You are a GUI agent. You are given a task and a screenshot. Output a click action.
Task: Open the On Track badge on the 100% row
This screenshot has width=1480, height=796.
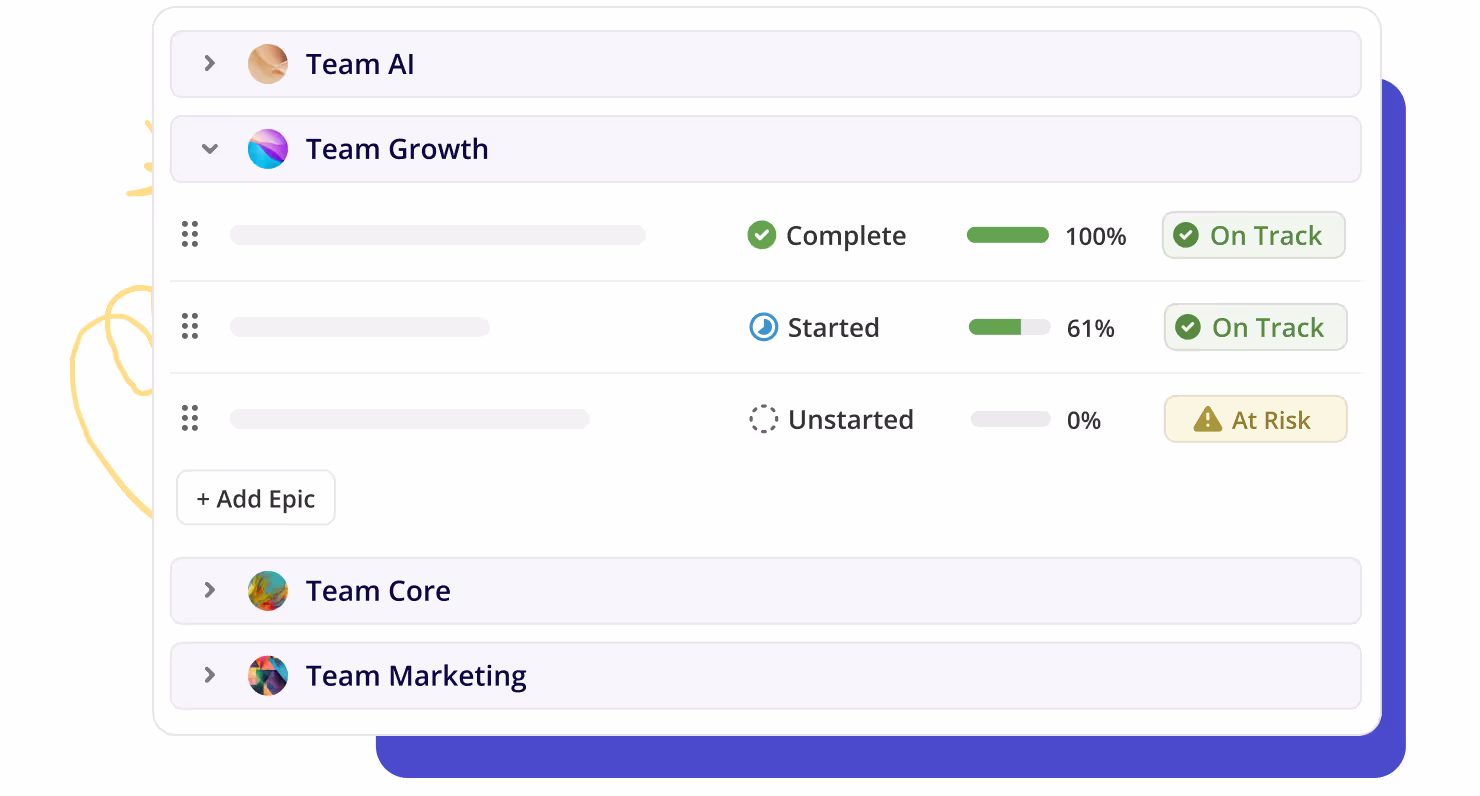pos(1254,235)
